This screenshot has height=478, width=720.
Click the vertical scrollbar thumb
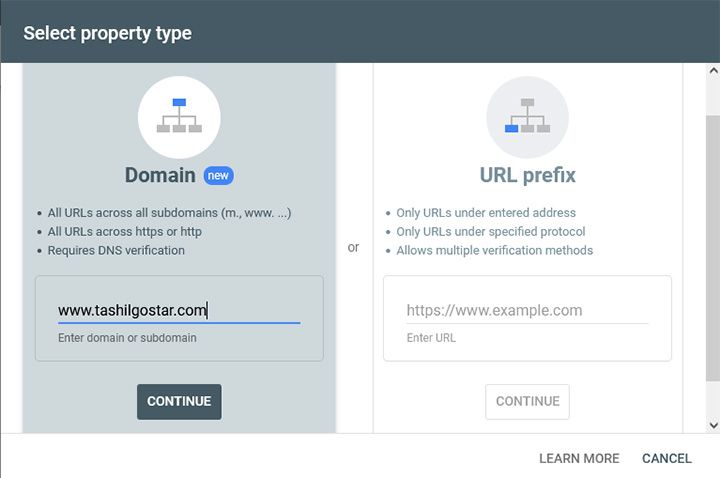pyautogui.click(x=713, y=248)
